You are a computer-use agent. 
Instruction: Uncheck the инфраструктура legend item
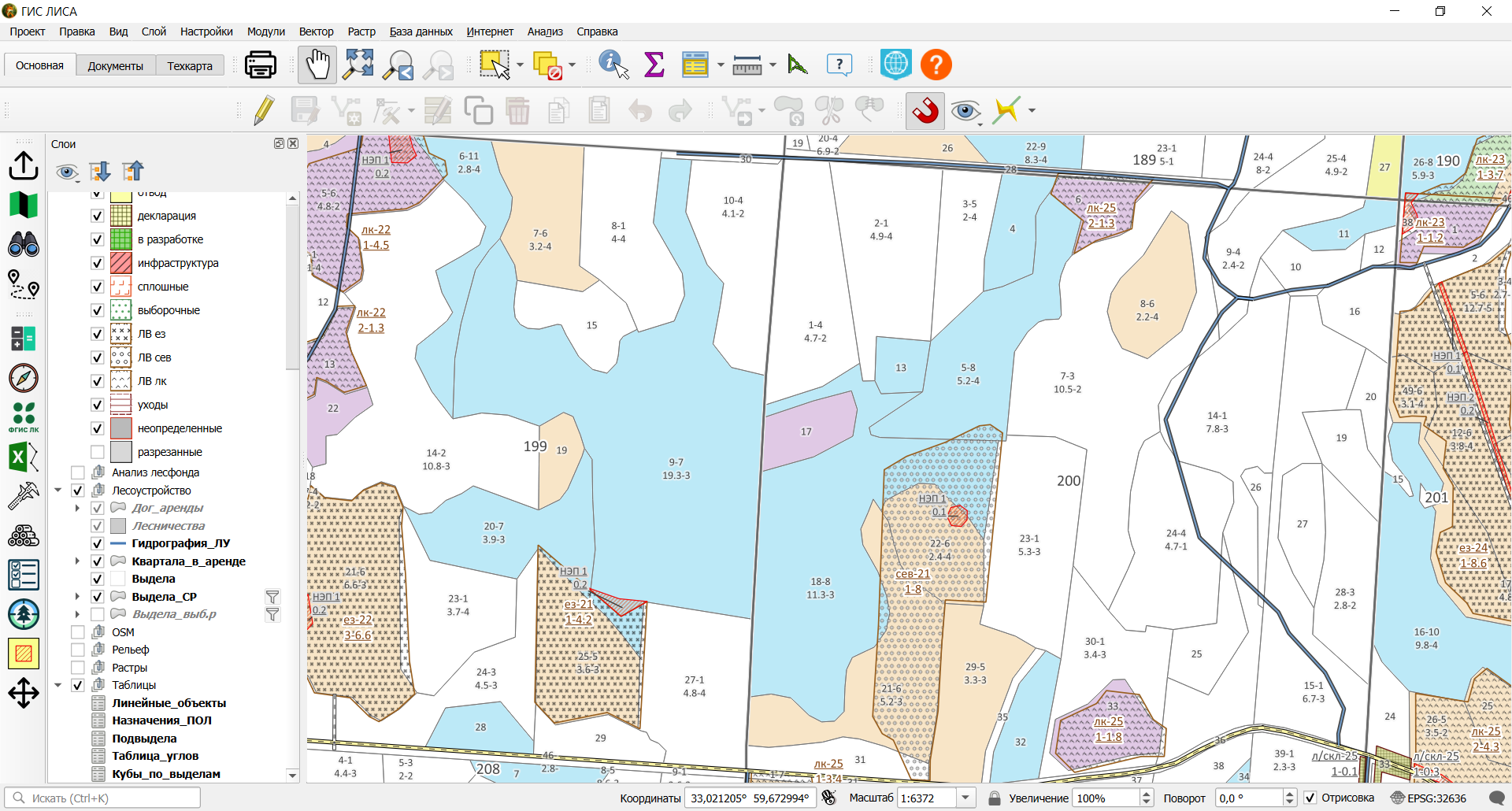[x=98, y=263]
